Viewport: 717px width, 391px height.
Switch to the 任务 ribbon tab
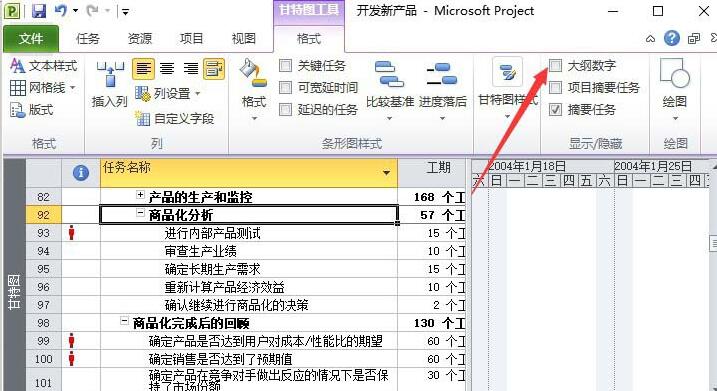(88, 39)
